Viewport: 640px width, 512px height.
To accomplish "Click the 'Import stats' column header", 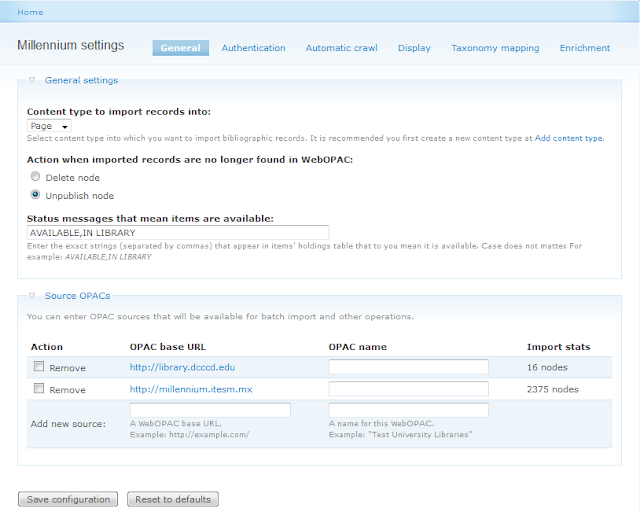I will (x=558, y=347).
